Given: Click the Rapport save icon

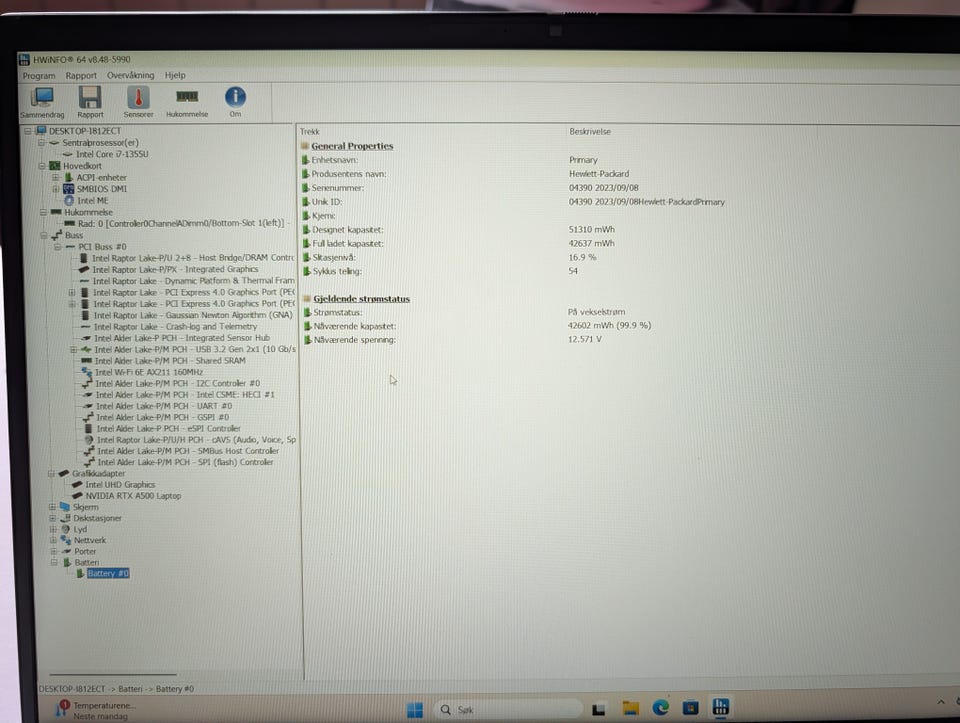Looking at the screenshot, I should (x=90, y=102).
